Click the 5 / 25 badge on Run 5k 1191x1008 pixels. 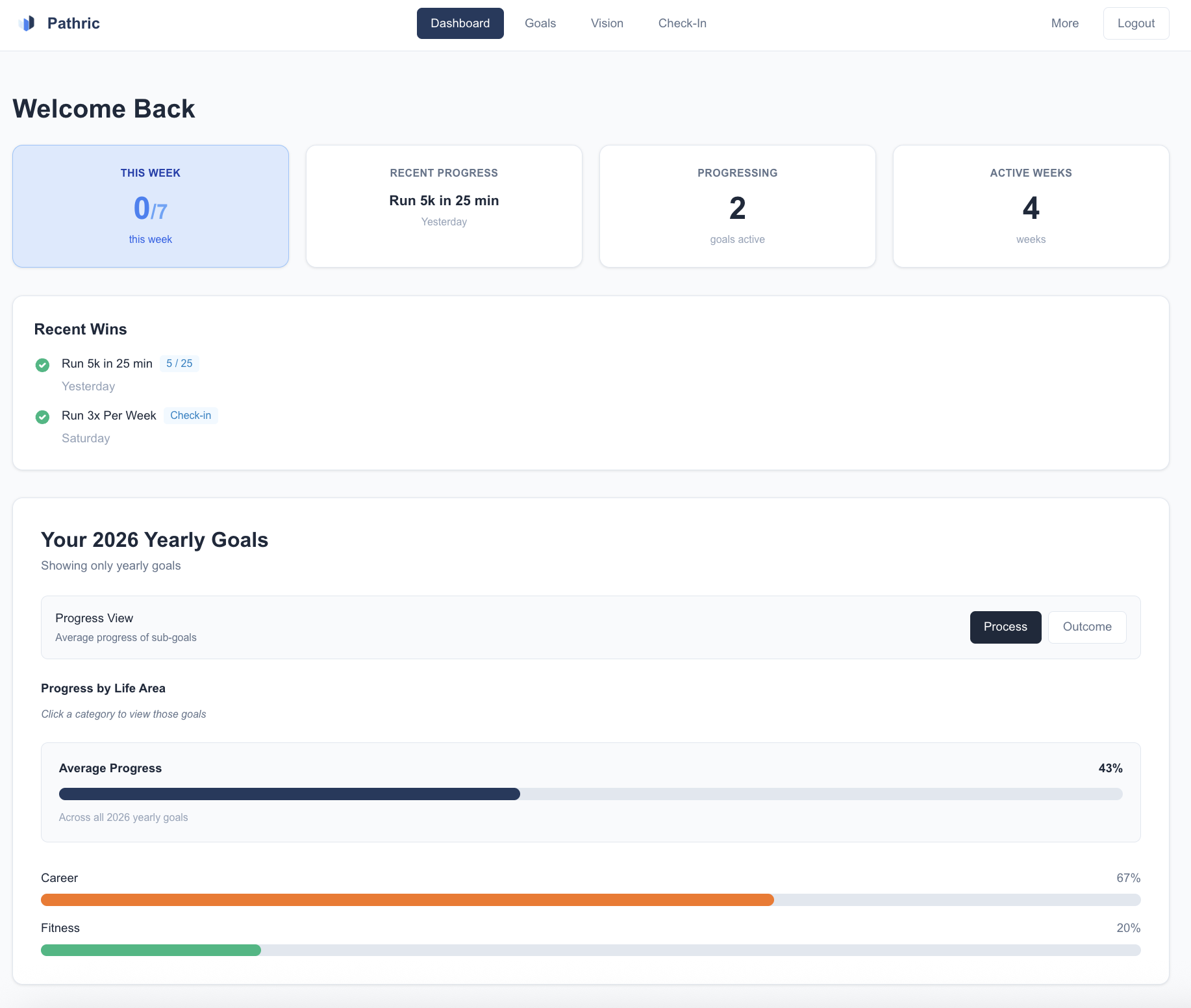coord(179,364)
